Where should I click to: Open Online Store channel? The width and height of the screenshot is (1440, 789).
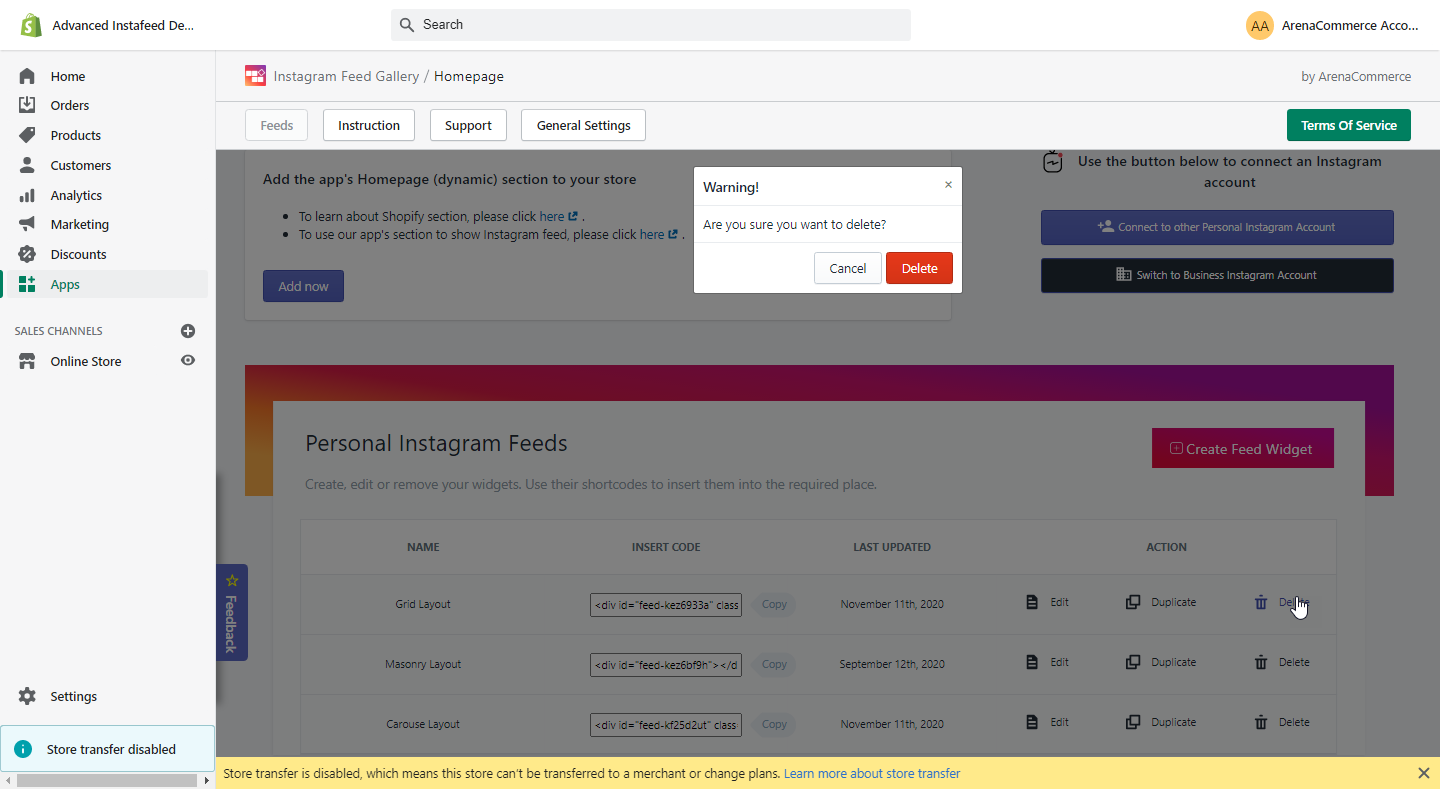pyautogui.click(x=86, y=361)
